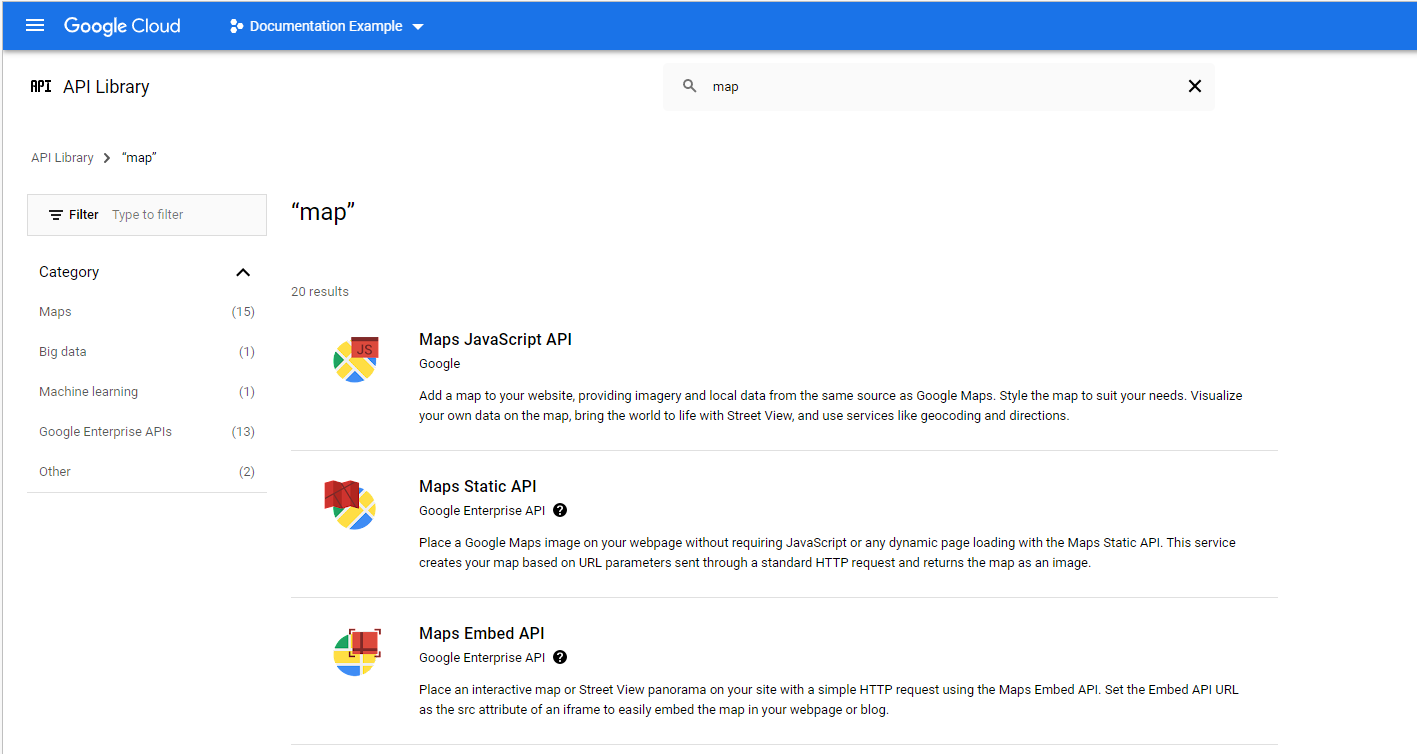This screenshot has width=1417, height=754.
Task: Click the Filter lines icon
Action: point(56,215)
